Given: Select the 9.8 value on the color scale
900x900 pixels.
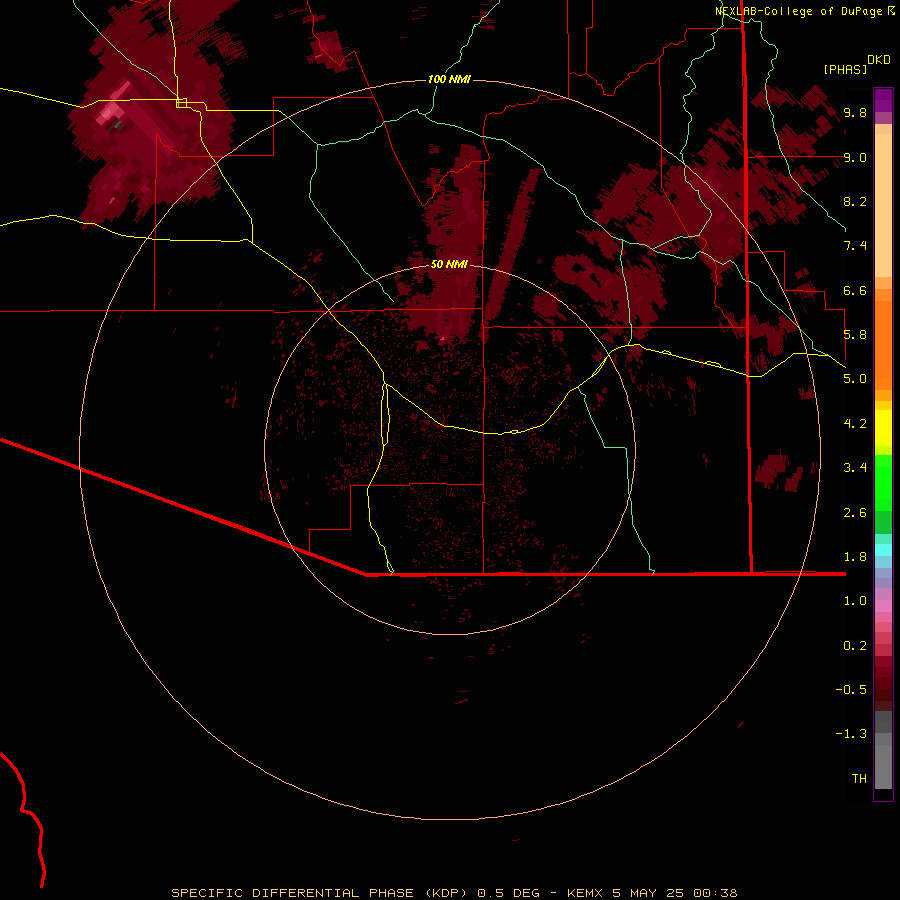Looking at the screenshot, I should 855,112.
